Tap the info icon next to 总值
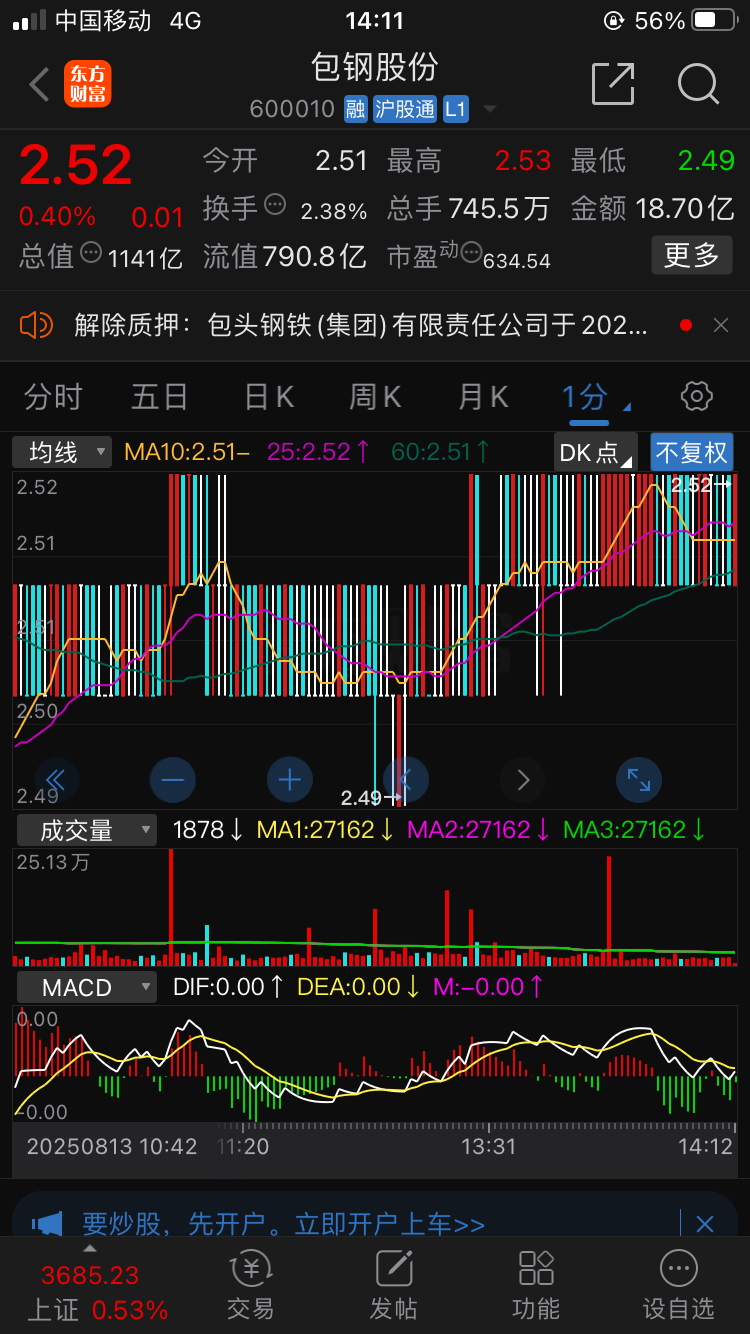The width and height of the screenshot is (750, 1334). click(91, 252)
